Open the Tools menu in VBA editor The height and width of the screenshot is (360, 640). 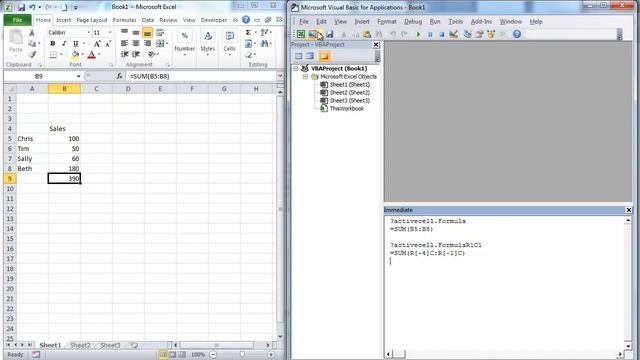click(x=456, y=22)
